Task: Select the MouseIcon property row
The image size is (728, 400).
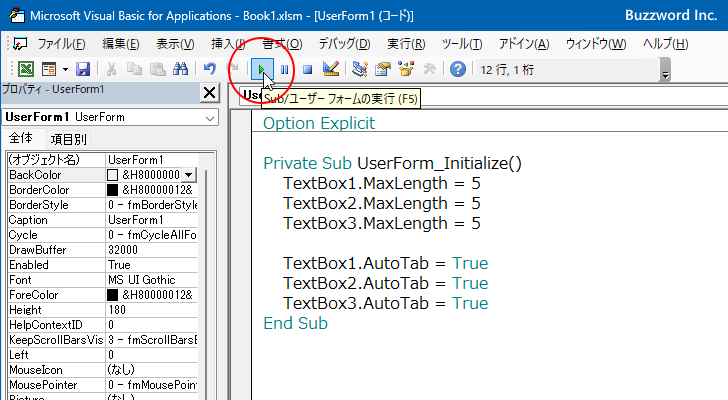Action: pos(103,370)
